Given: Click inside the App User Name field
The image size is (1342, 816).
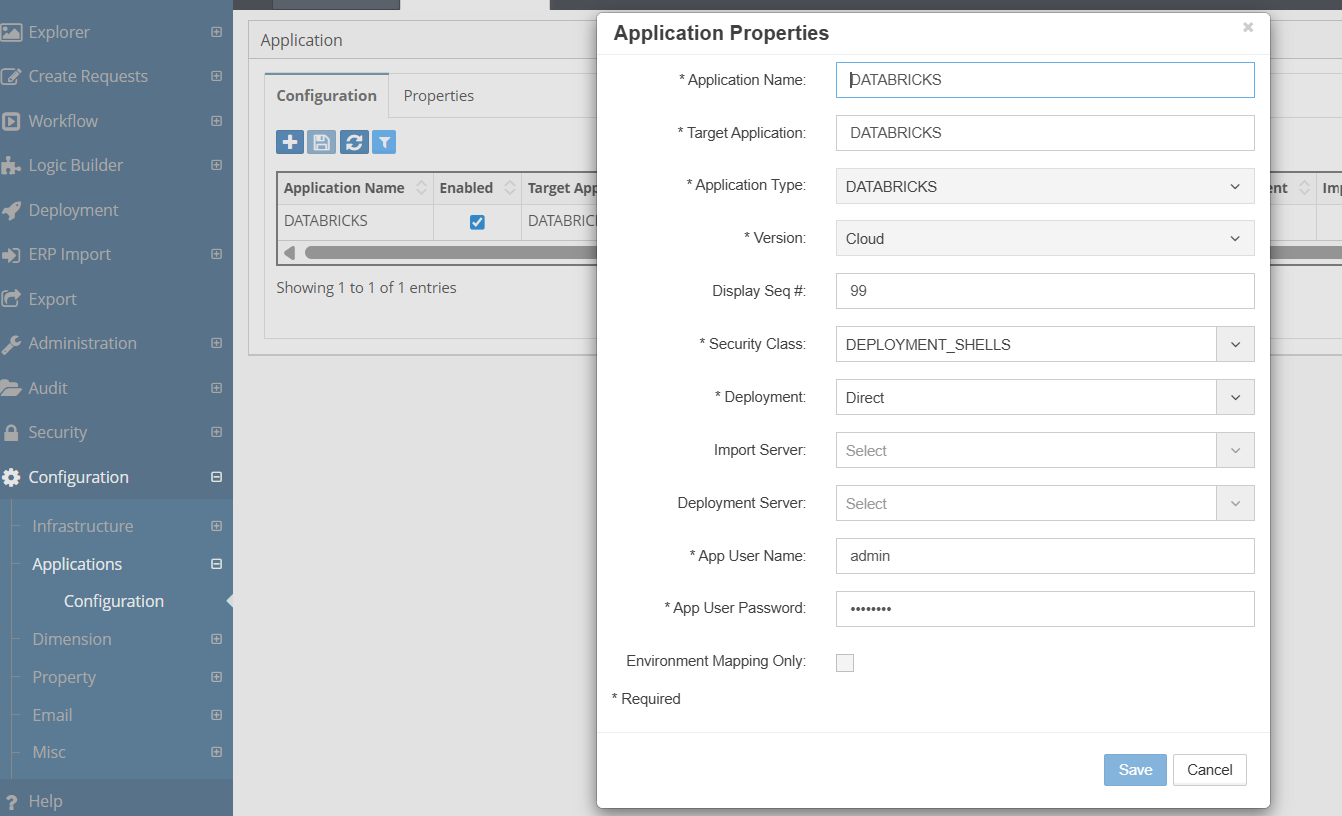Looking at the screenshot, I should [x=1044, y=555].
